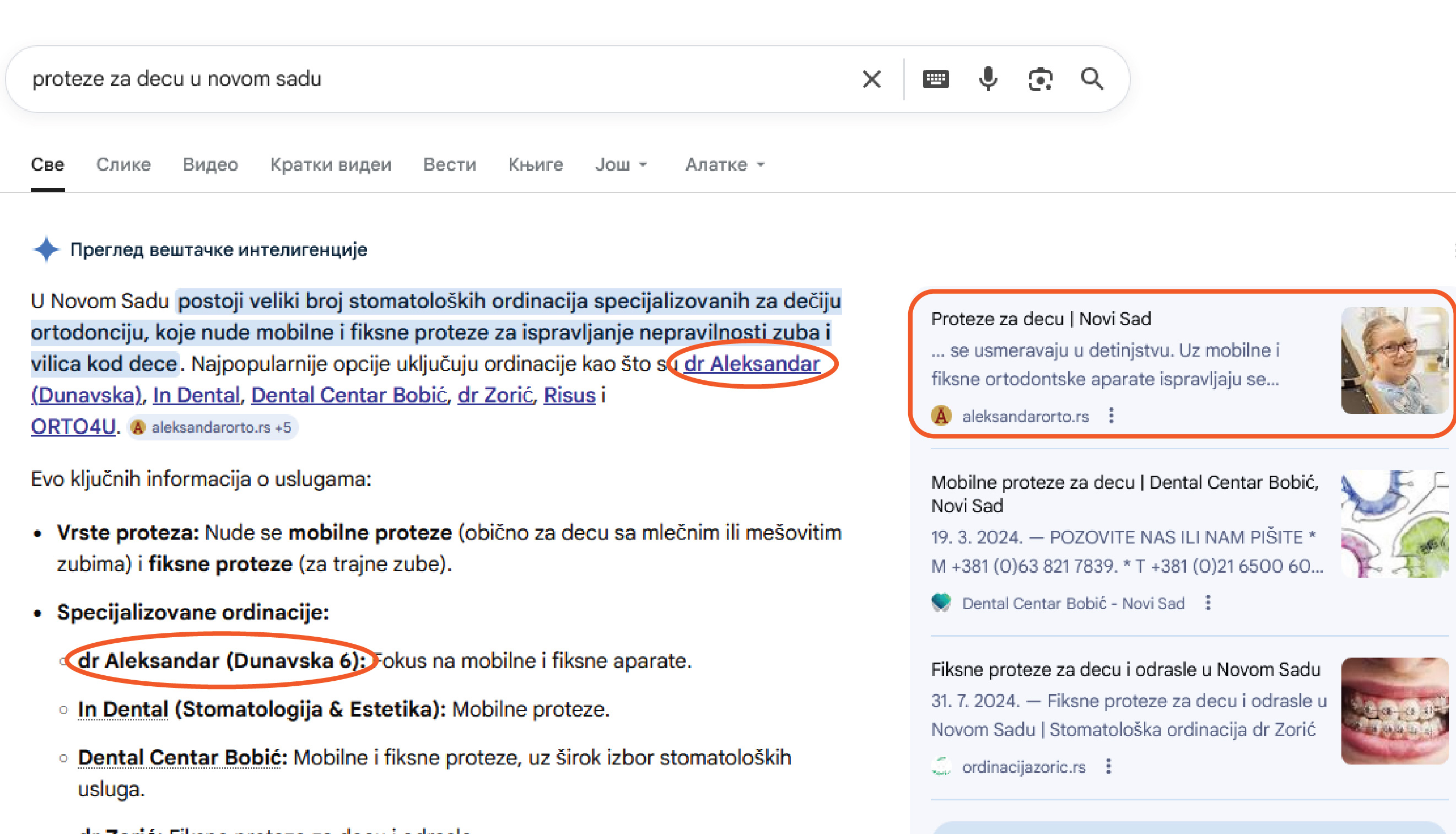This screenshot has width=1456, height=834.
Task: Open three-dot menu on aleksandarorto.rs result
Action: (x=1112, y=416)
